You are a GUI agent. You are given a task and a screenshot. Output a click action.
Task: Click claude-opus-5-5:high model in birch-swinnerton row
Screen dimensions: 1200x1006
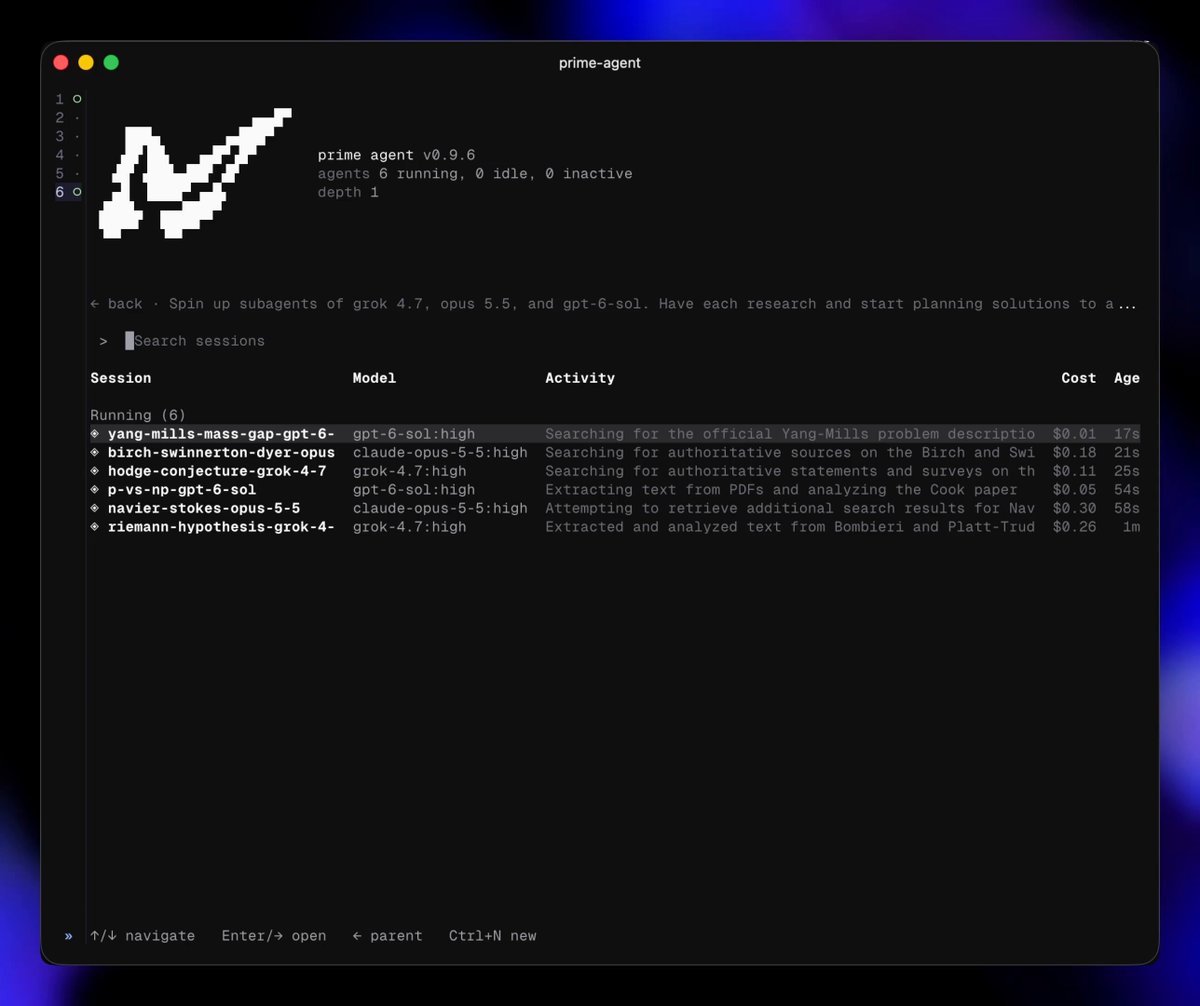point(440,453)
